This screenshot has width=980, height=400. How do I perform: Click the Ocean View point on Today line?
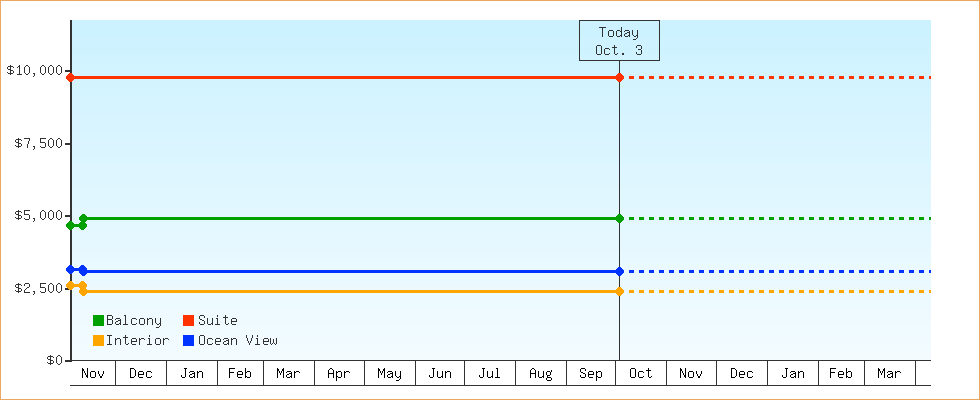pyautogui.click(x=620, y=271)
